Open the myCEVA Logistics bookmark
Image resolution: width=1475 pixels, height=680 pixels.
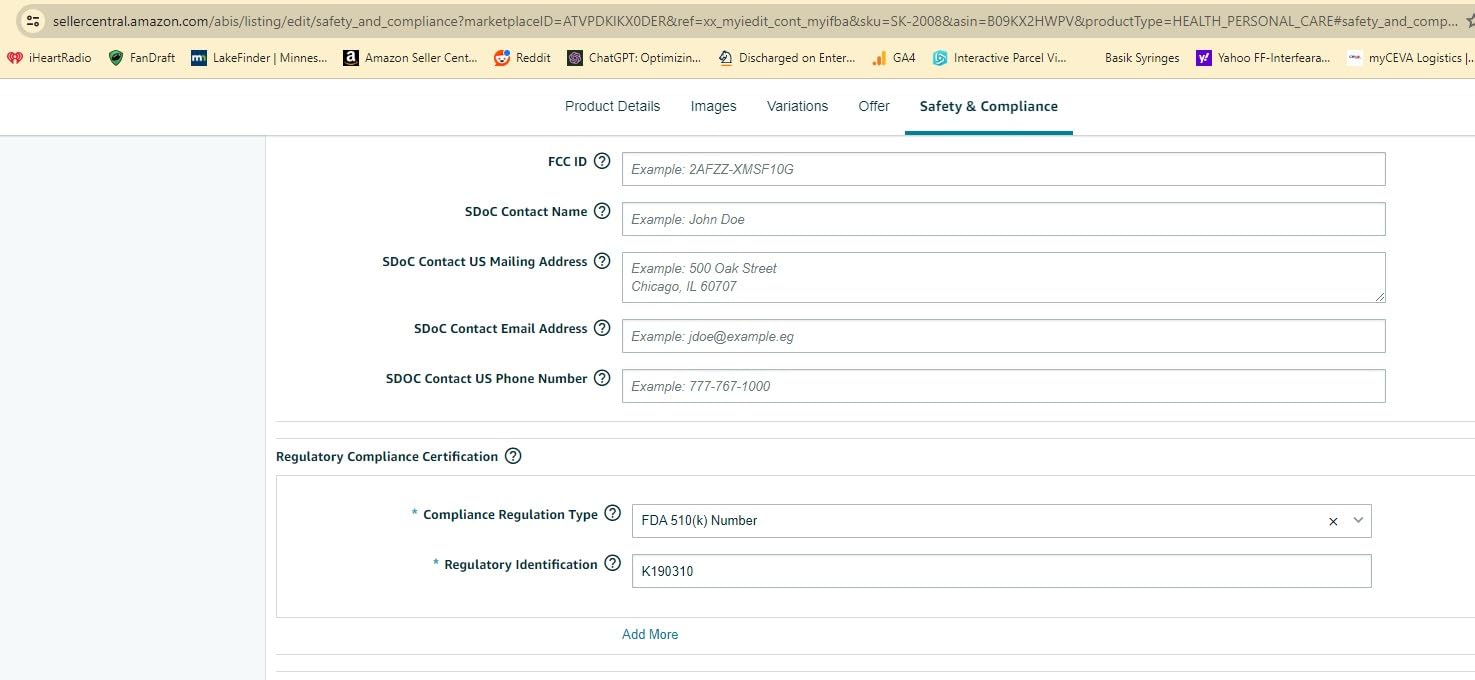tap(1410, 58)
